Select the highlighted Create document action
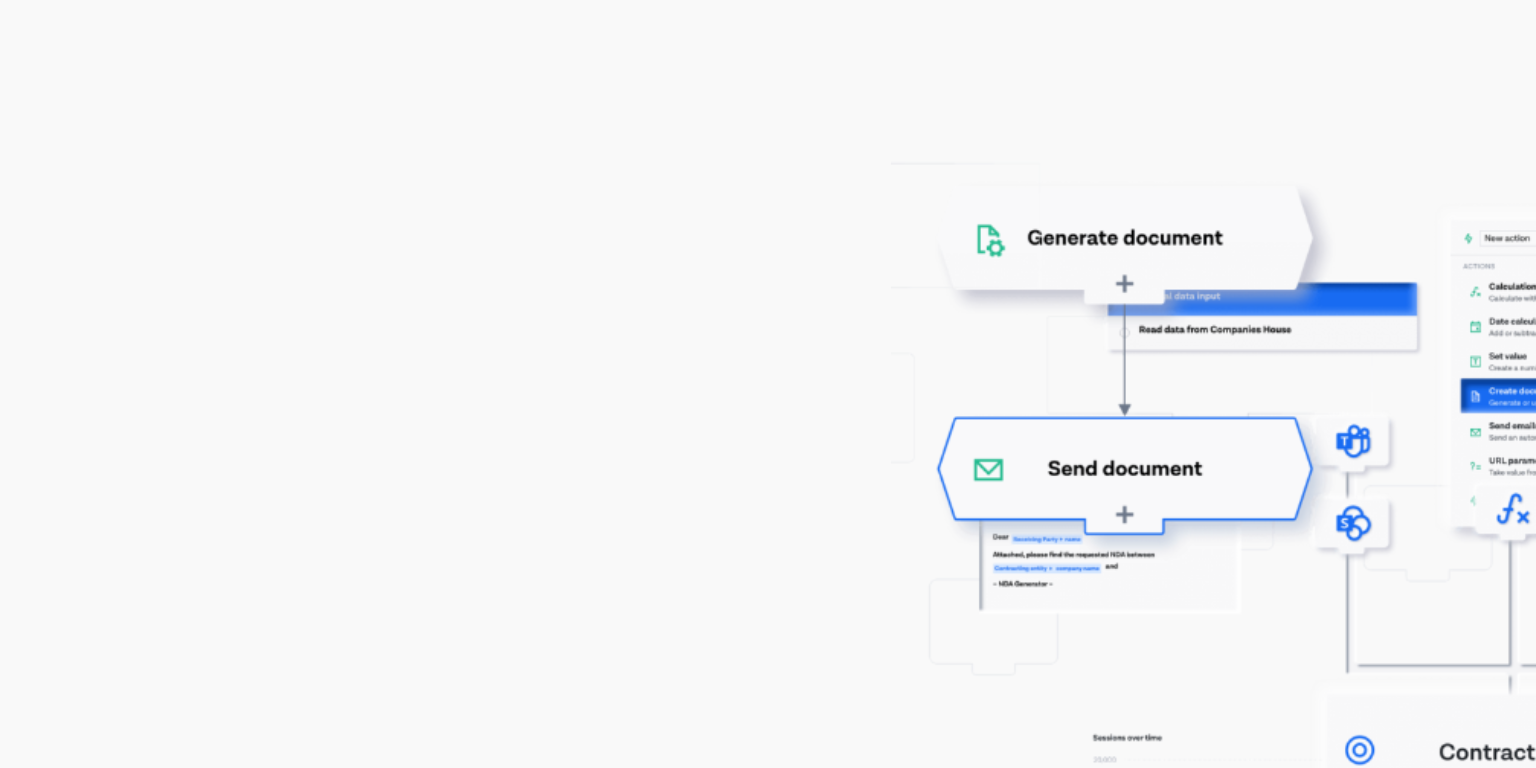Screen dimensions: 1536x768 (x=1505, y=396)
